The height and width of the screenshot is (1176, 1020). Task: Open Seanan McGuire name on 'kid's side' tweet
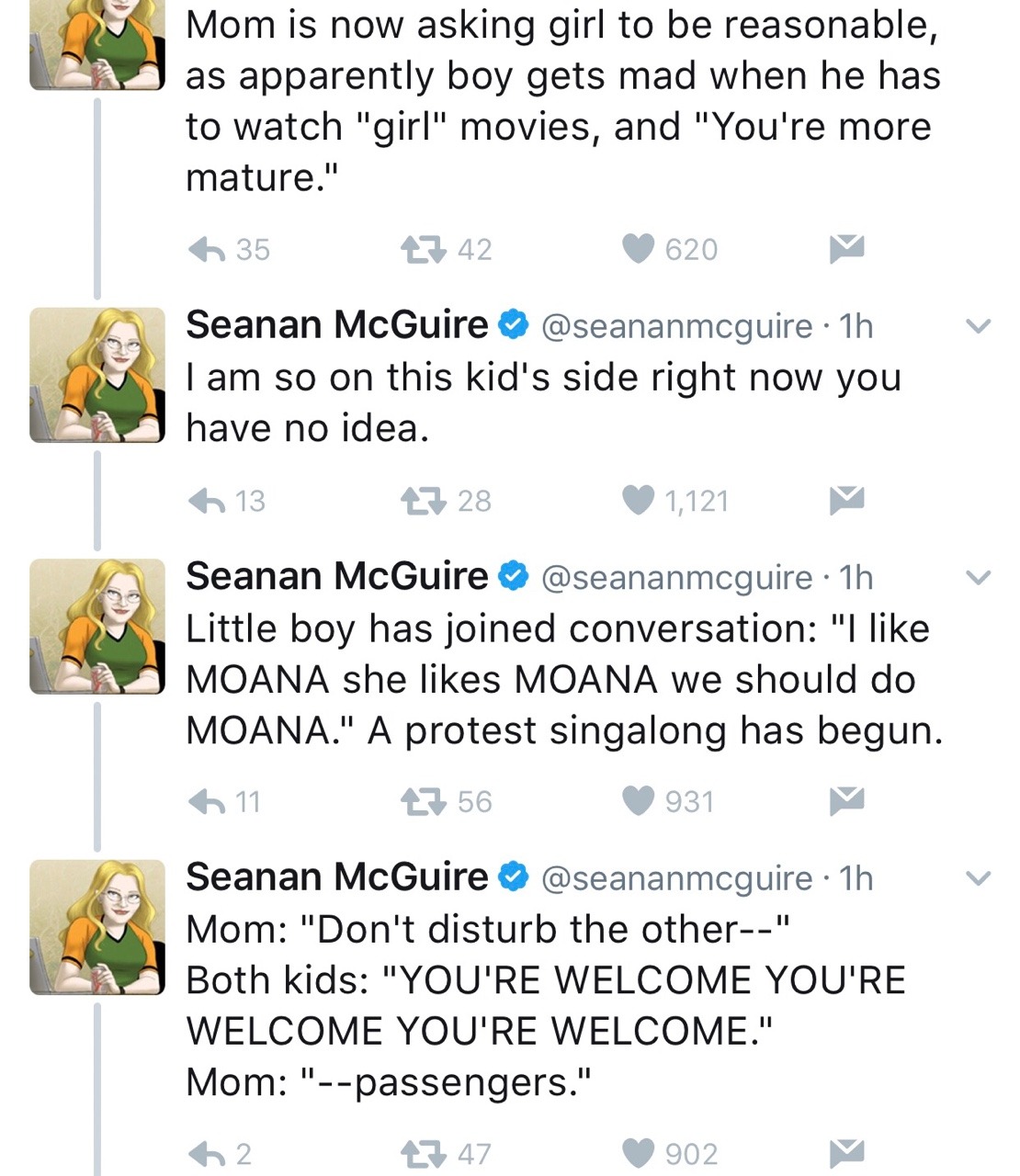(x=337, y=325)
